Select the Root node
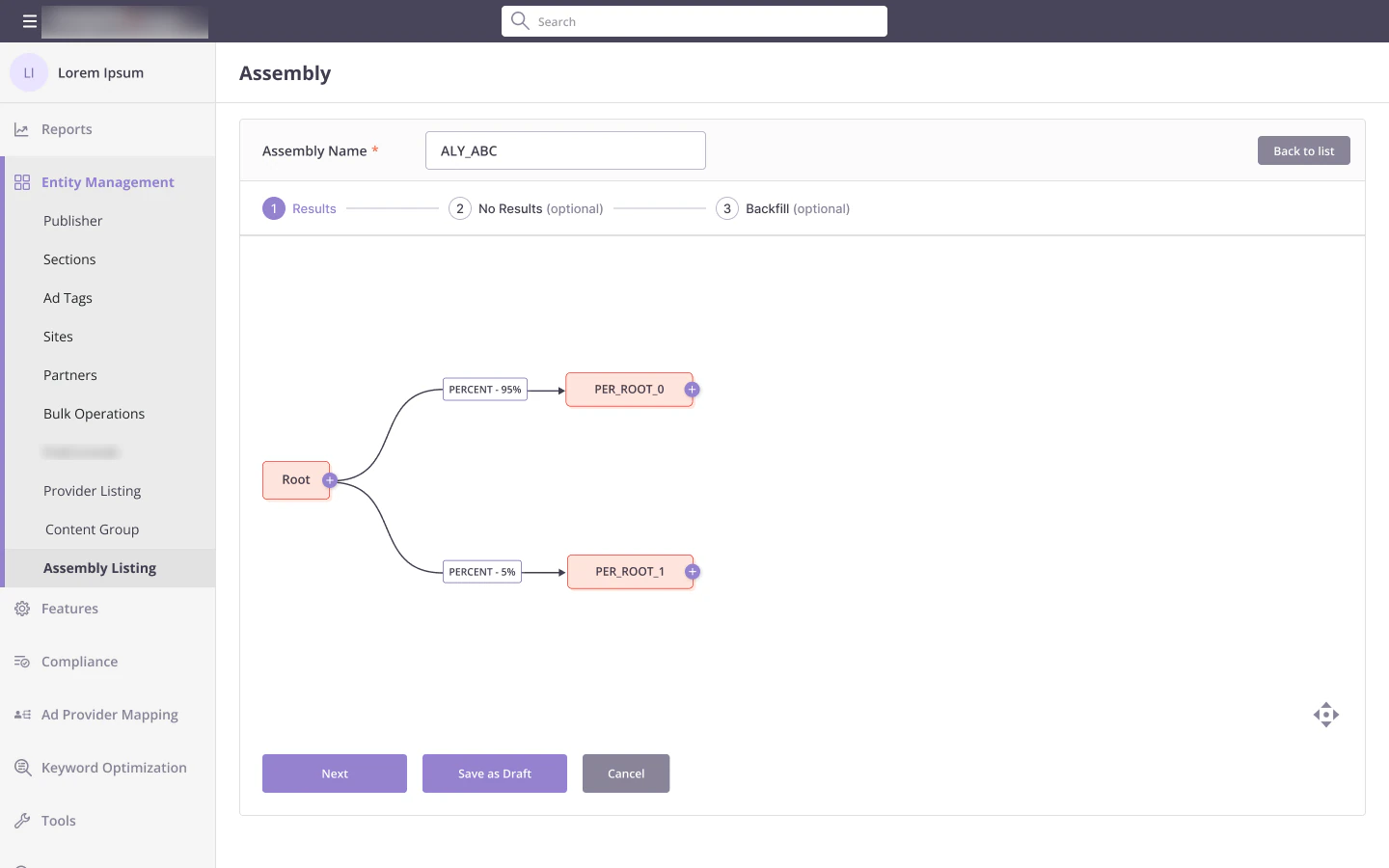 [295, 480]
